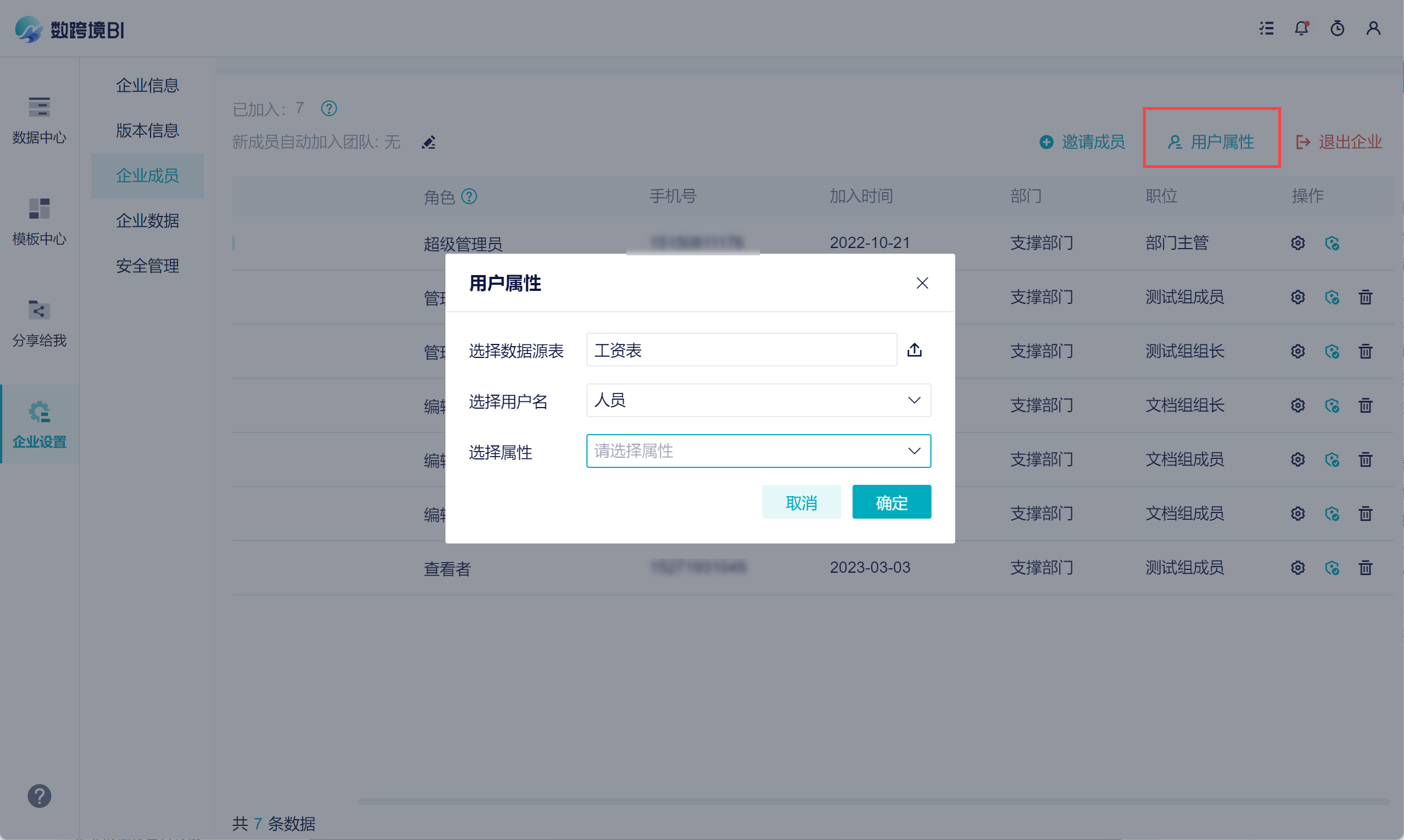Expand the 选择属性 dropdown
This screenshot has width=1404, height=840.
(758, 451)
